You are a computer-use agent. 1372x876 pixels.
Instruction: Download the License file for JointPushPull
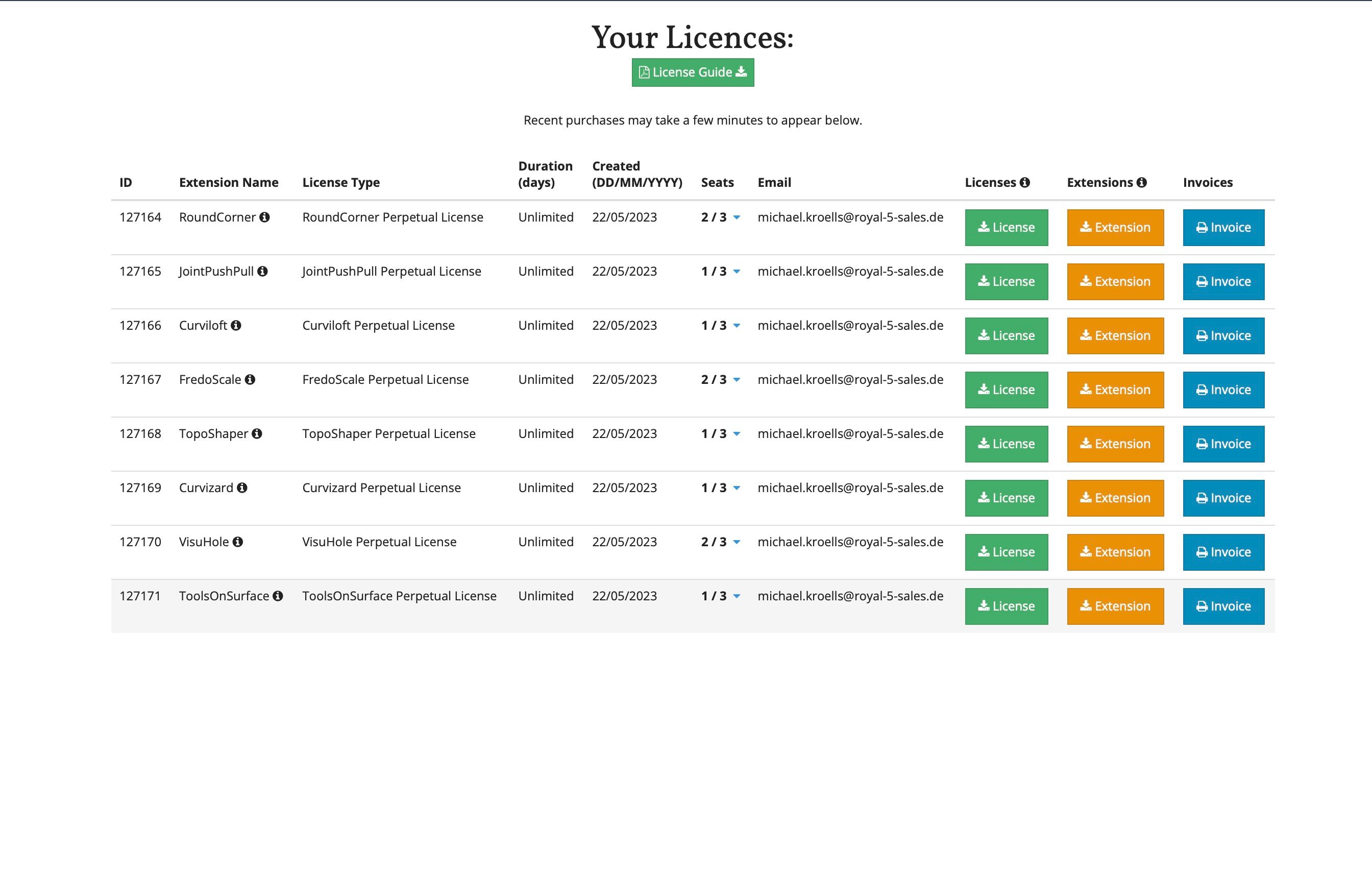tap(1006, 282)
